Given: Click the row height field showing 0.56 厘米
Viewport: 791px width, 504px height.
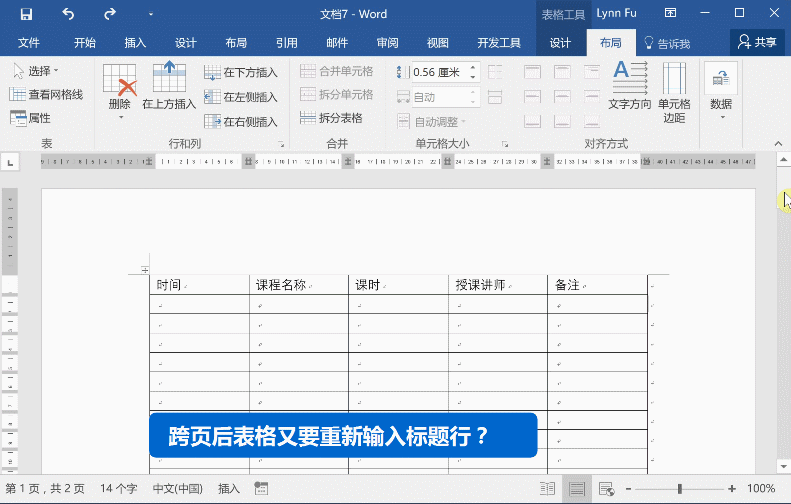Looking at the screenshot, I should coord(439,72).
